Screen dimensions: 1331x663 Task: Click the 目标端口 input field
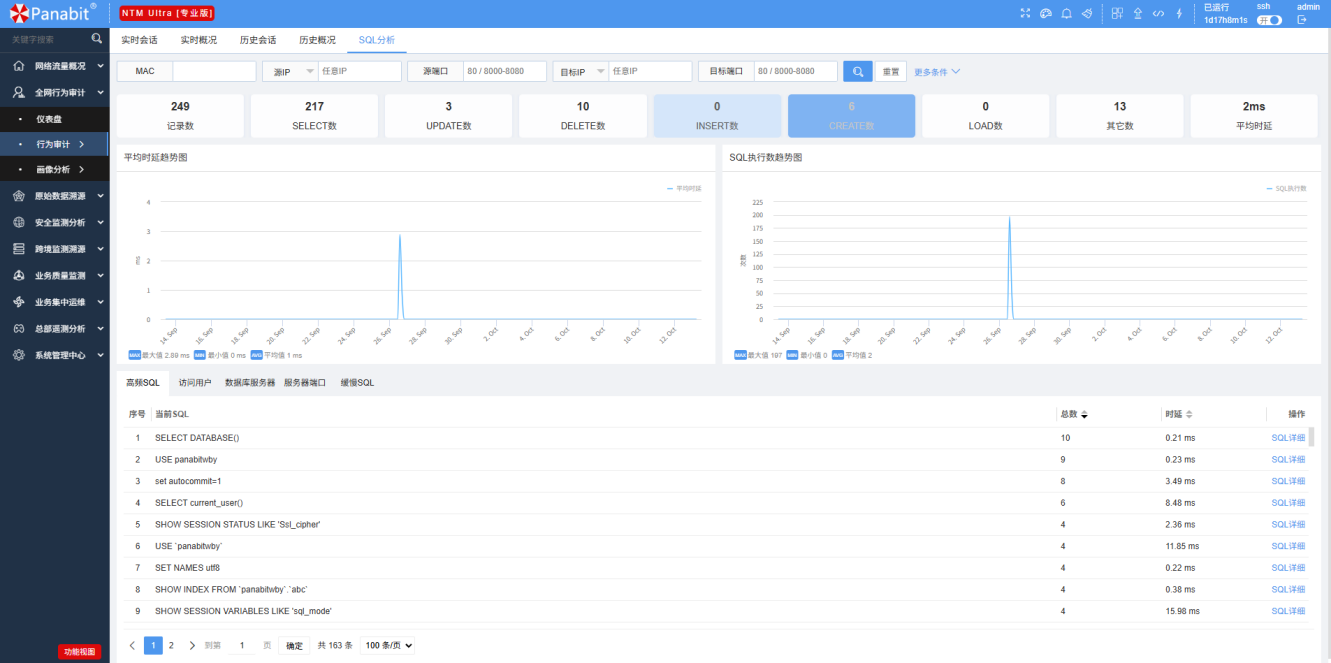(x=795, y=72)
